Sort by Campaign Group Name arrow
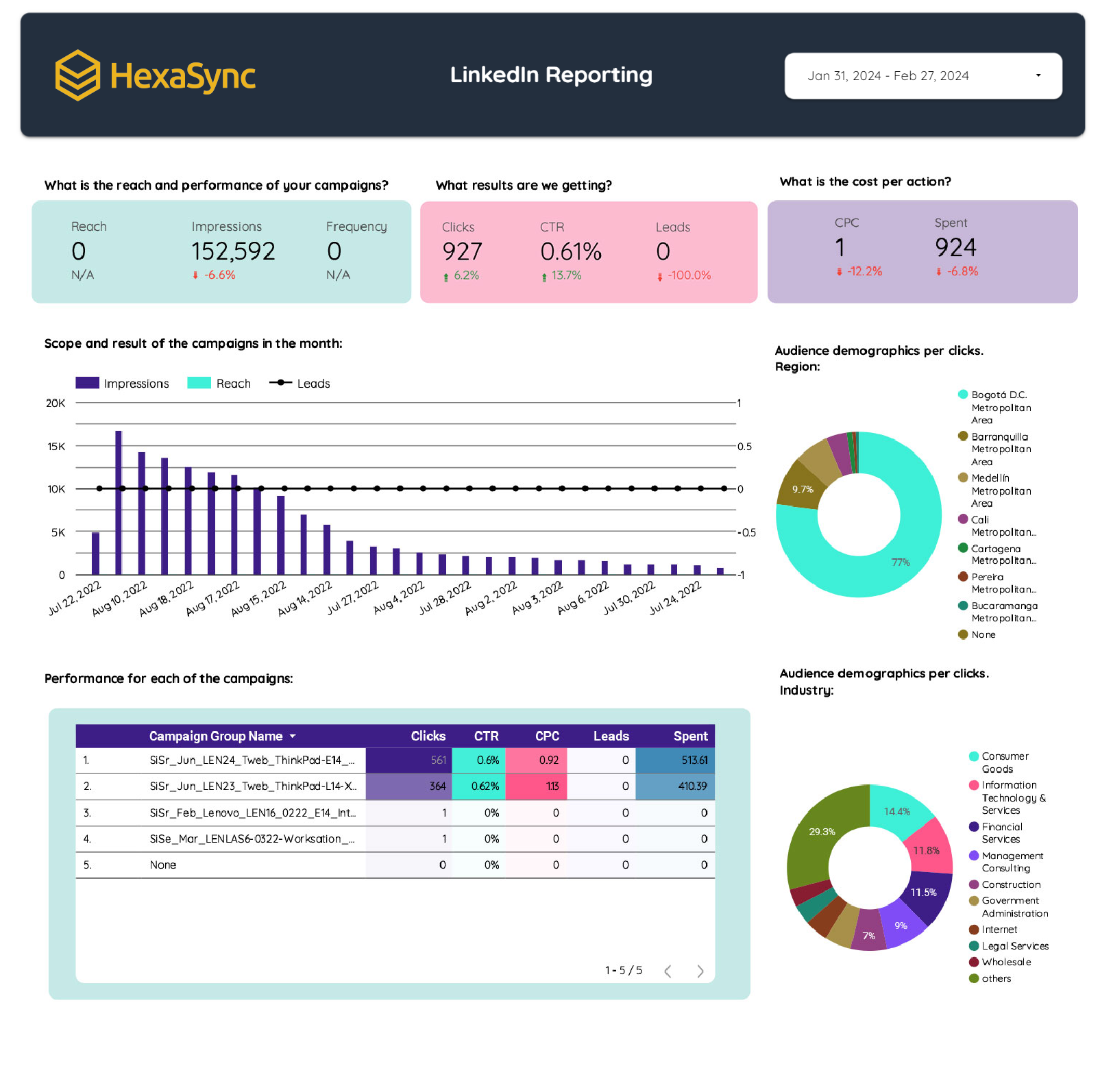Screen dimensions: 1100x1092 coord(293,736)
